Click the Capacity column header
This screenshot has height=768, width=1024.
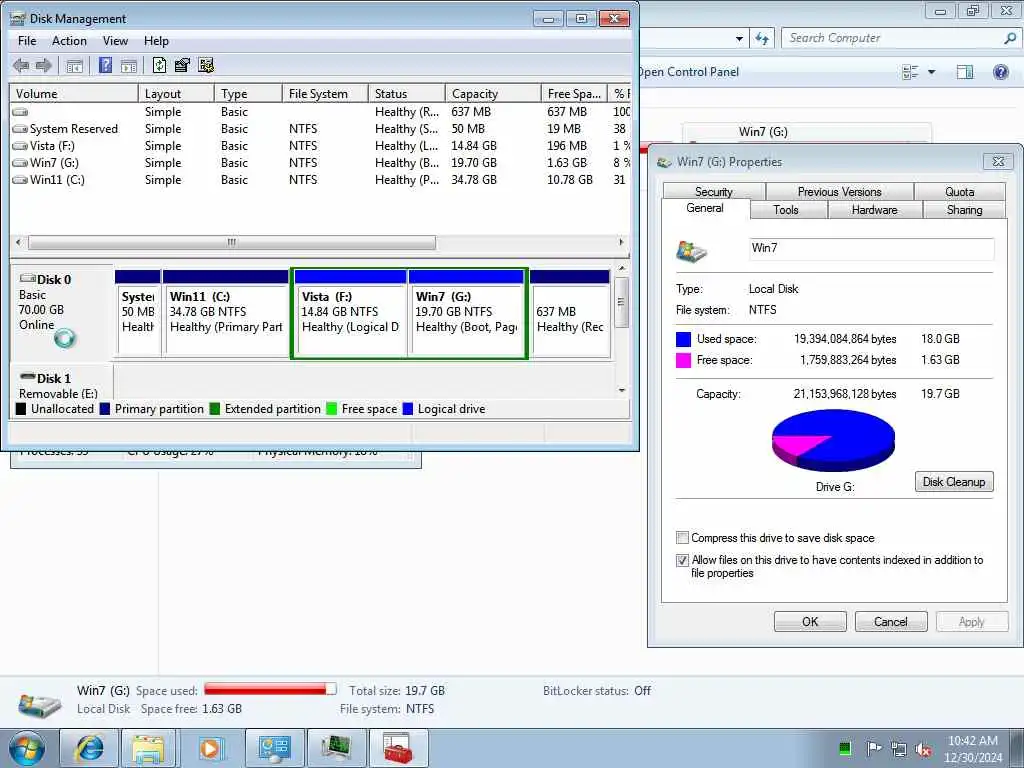click(493, 93)
